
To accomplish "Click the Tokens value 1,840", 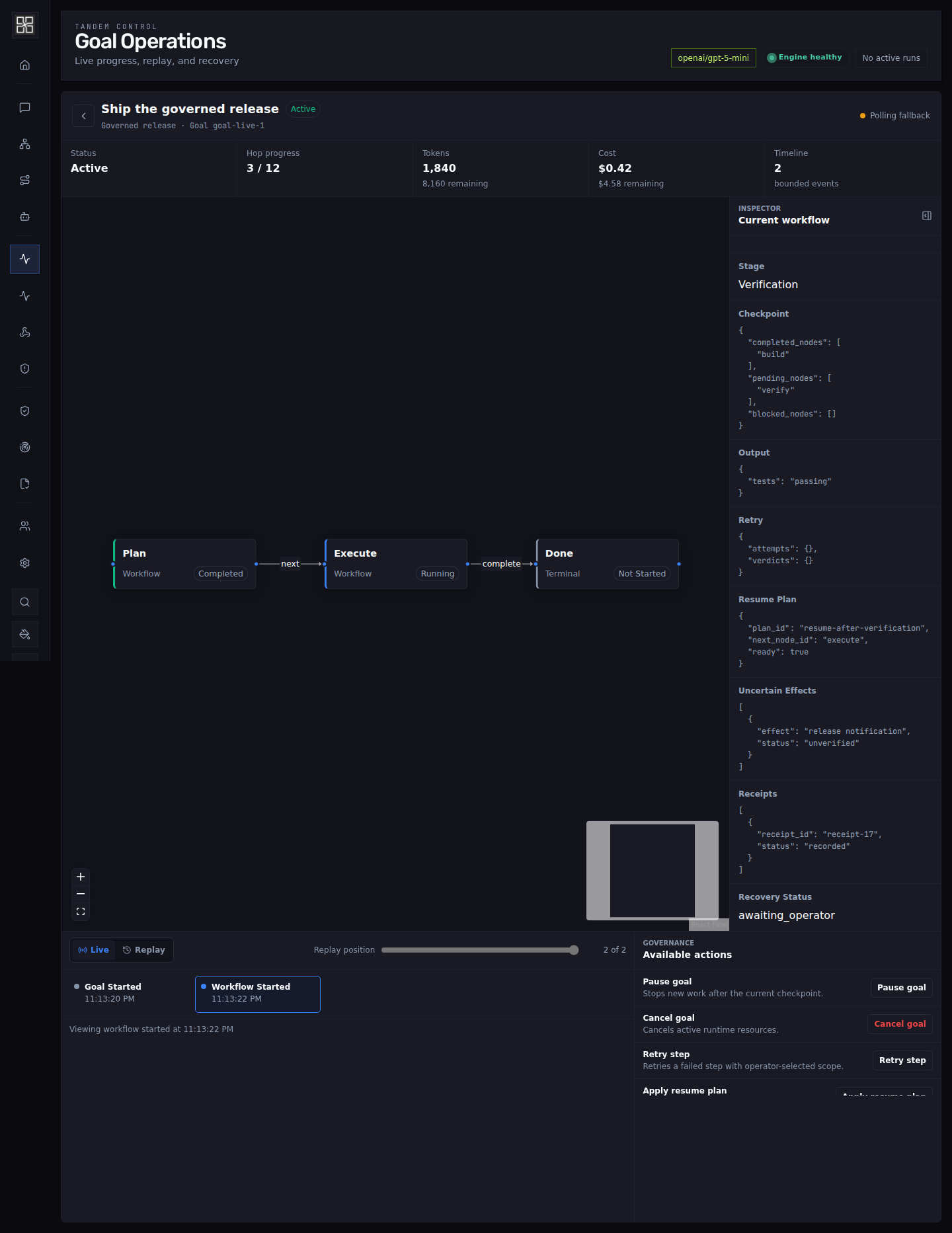I will tap(439, 169).
